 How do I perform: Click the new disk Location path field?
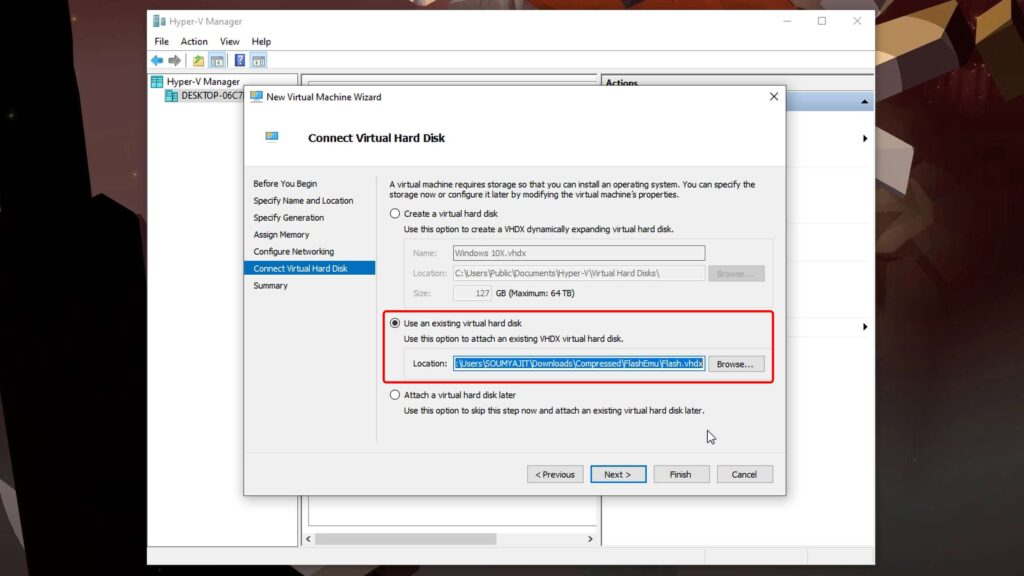pyautogui.click(x=579, y=273)
